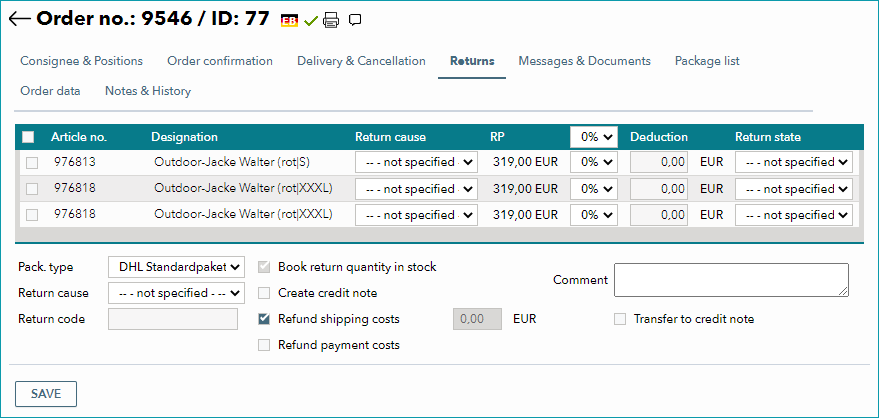Click the RP column header
The width and height of the screenshot is (879, 418).
pyautogui.click(x=498, y=137)
